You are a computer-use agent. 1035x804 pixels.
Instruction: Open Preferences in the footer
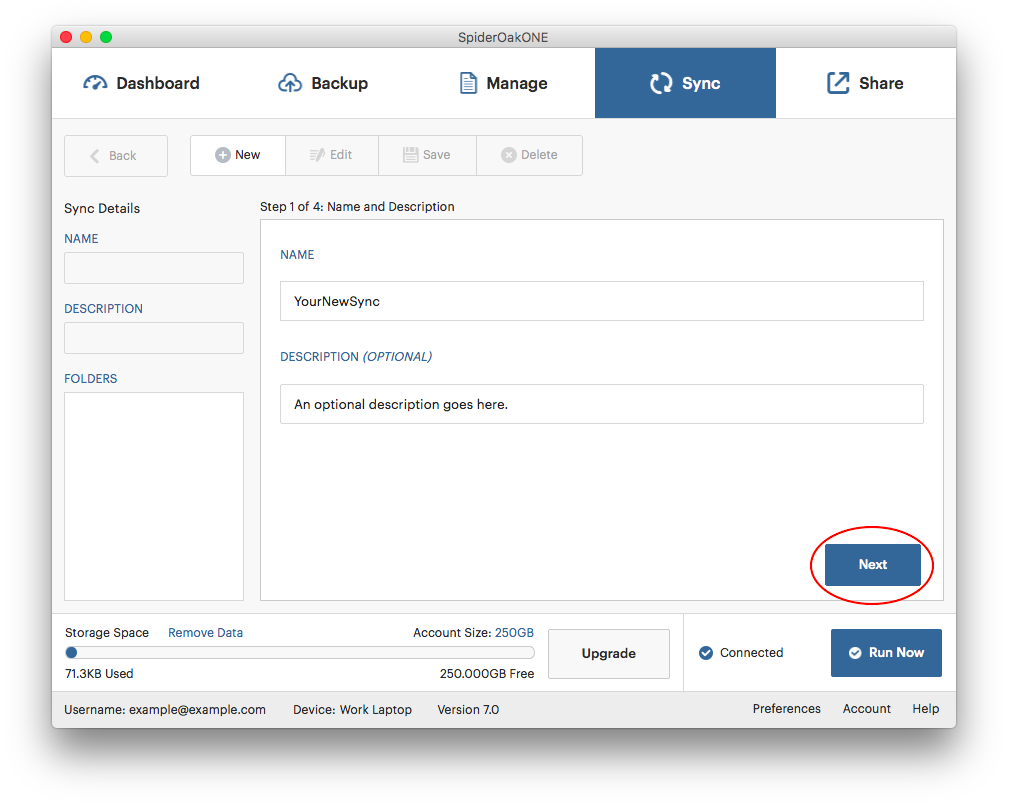tap(786, 709)
